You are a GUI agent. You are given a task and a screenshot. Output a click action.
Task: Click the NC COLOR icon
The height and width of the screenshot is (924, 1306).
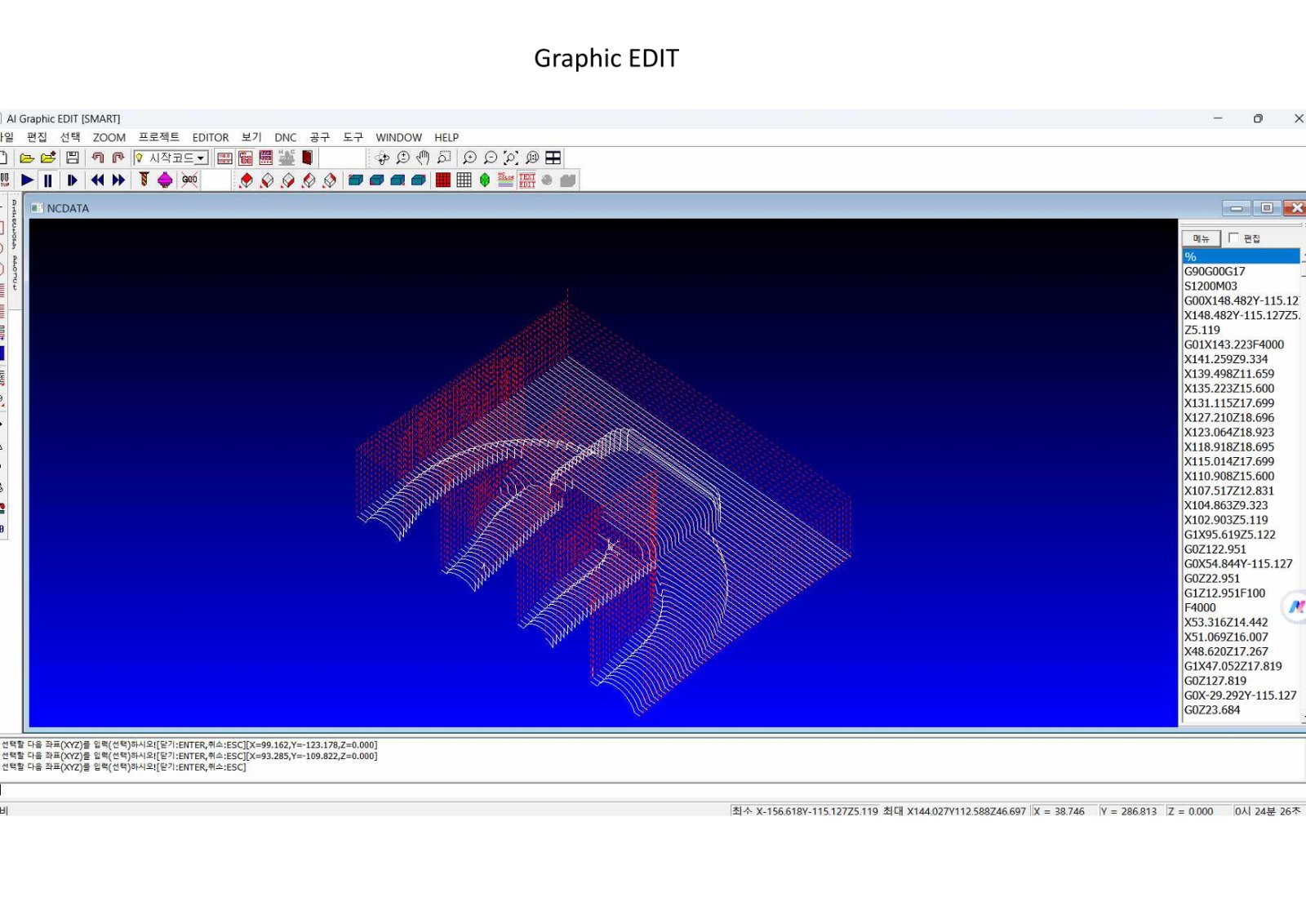pos(506,180)
